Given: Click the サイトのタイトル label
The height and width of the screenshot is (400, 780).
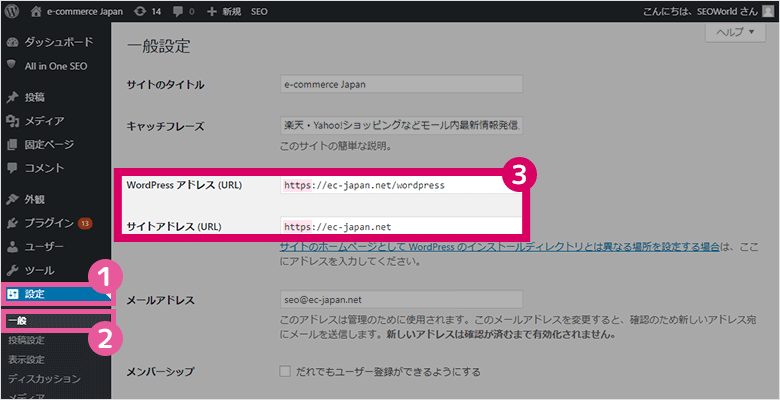Looking at the screenshot, I should [x=166, y=85].
